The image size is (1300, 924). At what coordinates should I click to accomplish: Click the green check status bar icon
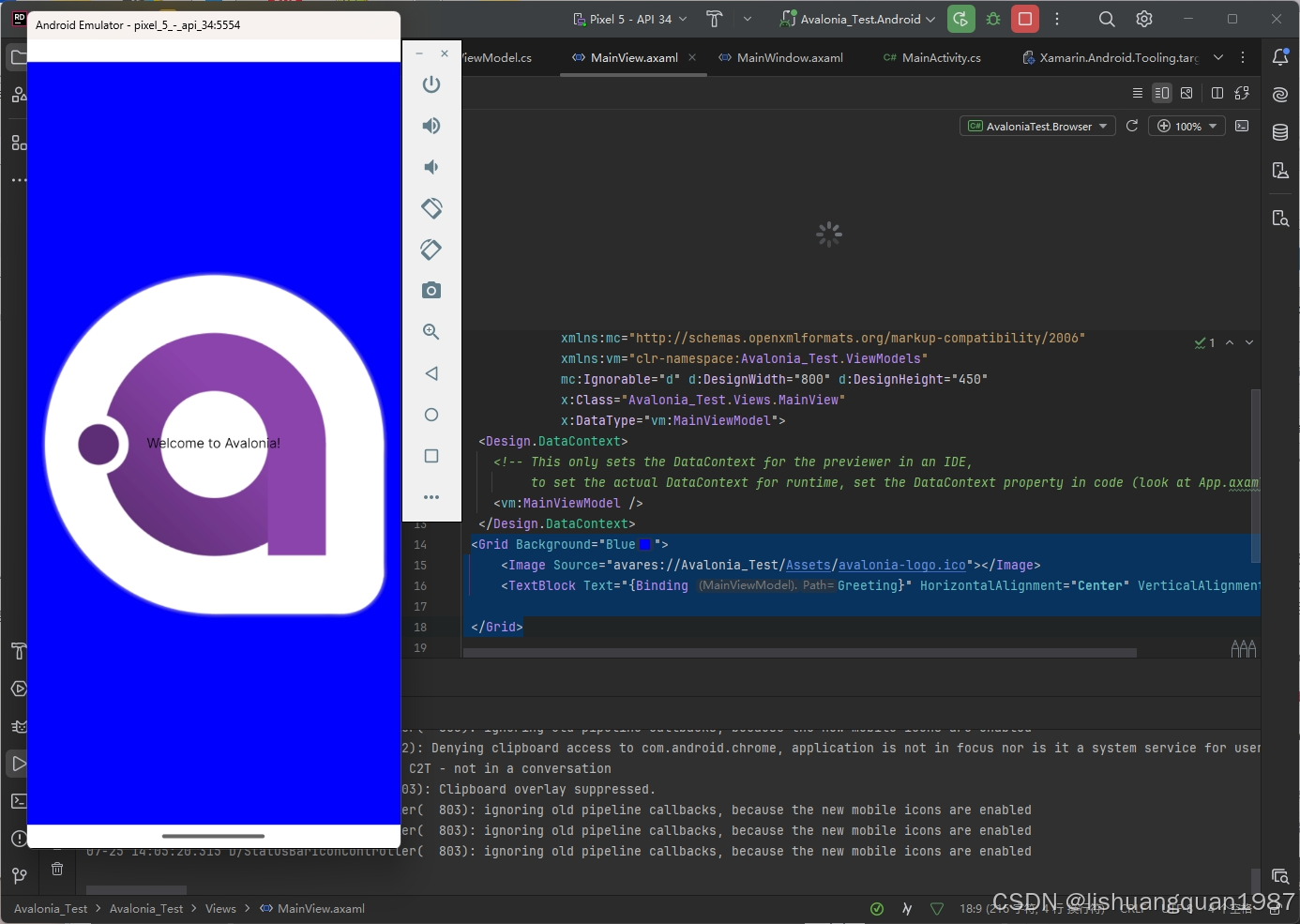point(877,908)
